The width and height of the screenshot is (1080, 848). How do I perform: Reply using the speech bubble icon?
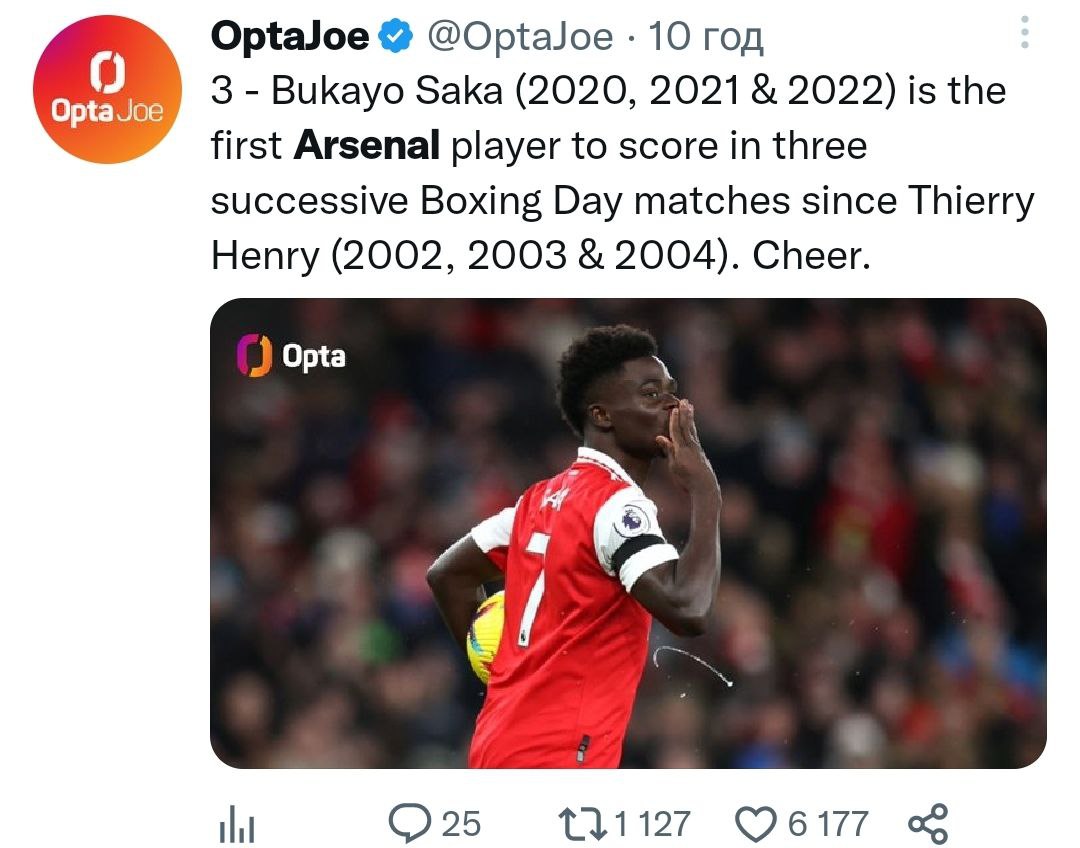pos(409,824)
